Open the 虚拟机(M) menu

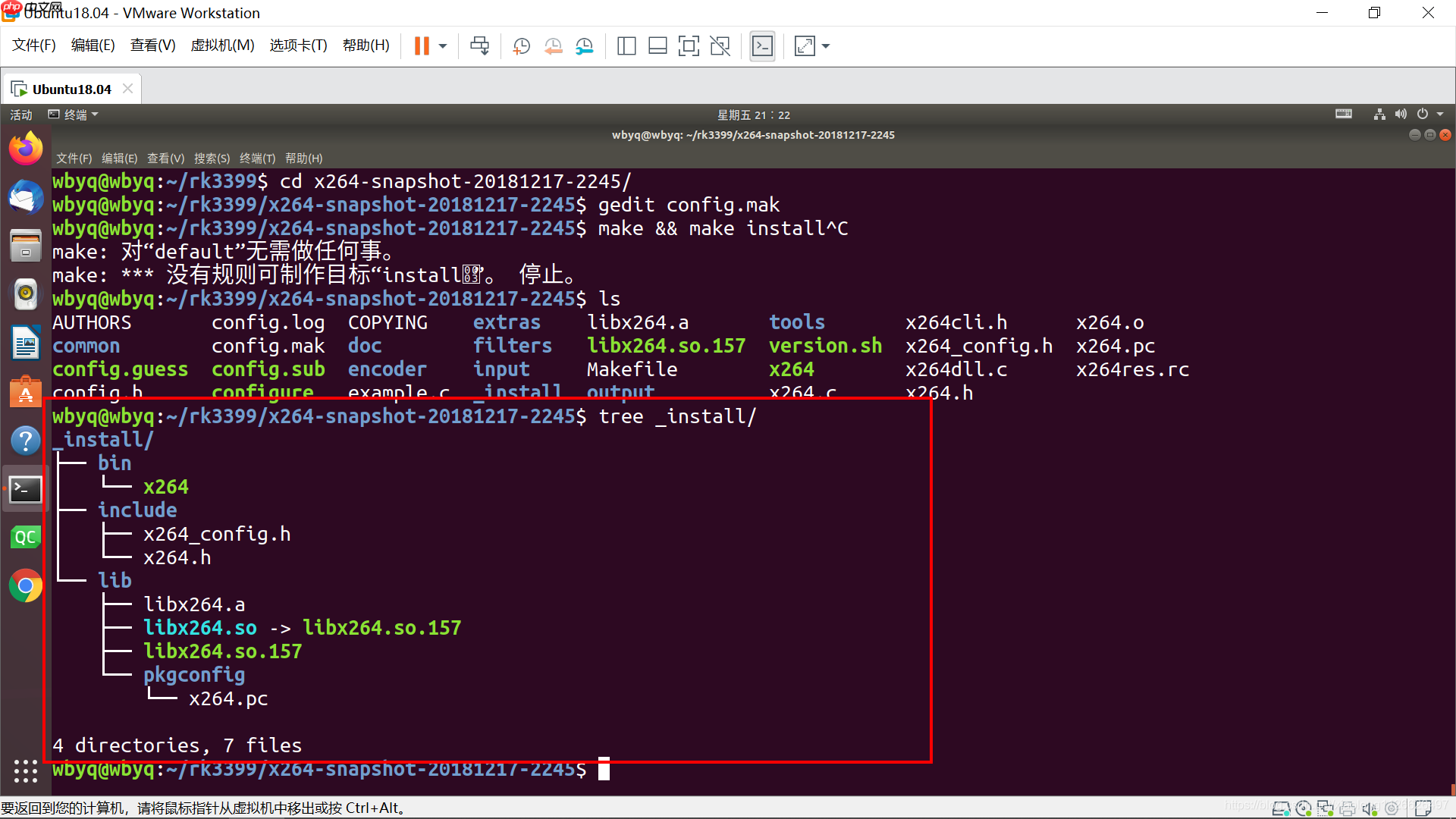pyautogui.click(x=222, y=45)
